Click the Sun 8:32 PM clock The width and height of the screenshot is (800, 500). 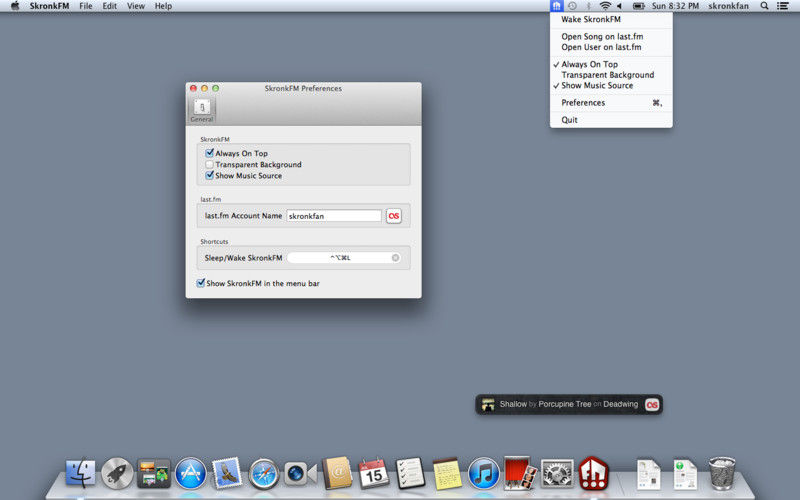[675, 6]
